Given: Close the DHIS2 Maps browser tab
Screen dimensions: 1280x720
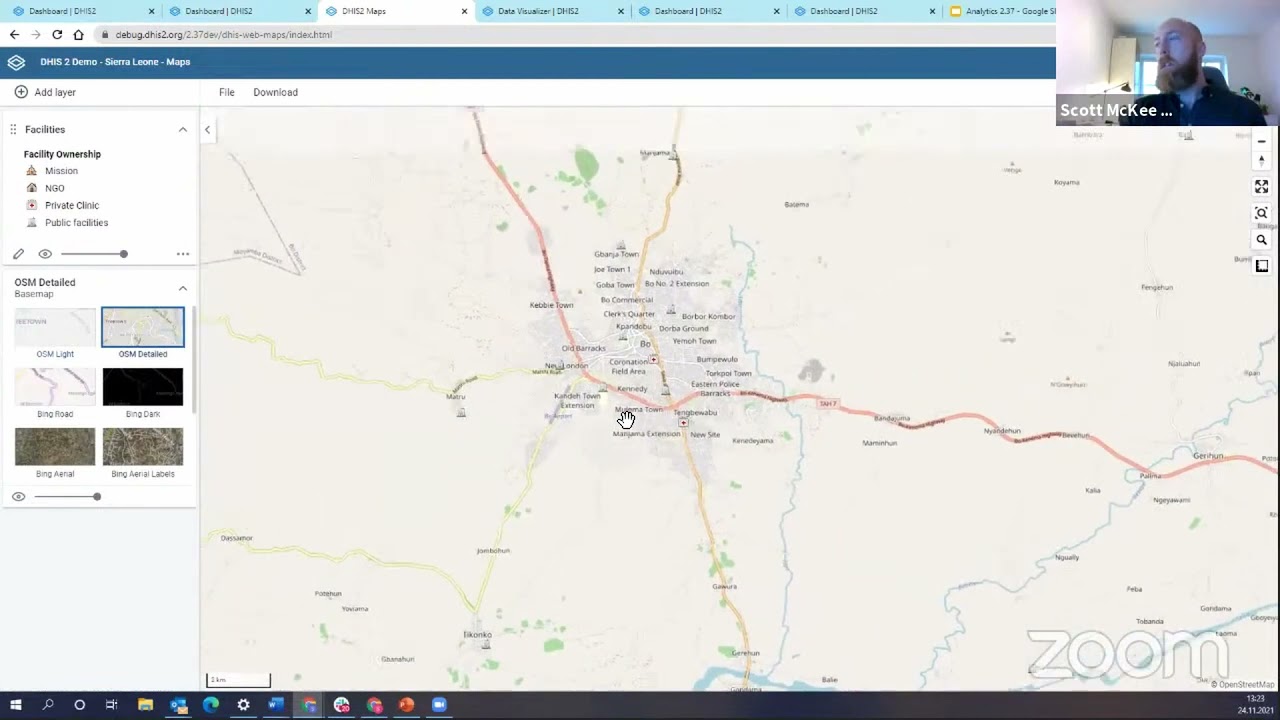Looking at the screenshot, I should pyautogui.click(x=464, y=11).
